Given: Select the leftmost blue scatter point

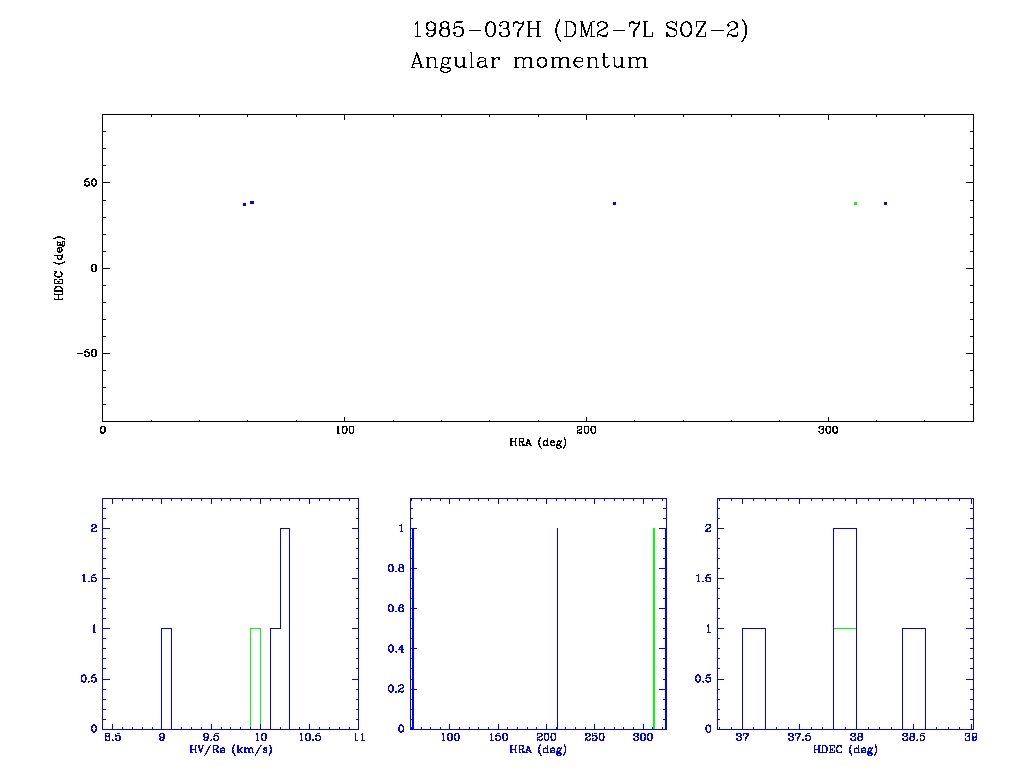Looking at the screenshot, I should [x=244, y=204].
